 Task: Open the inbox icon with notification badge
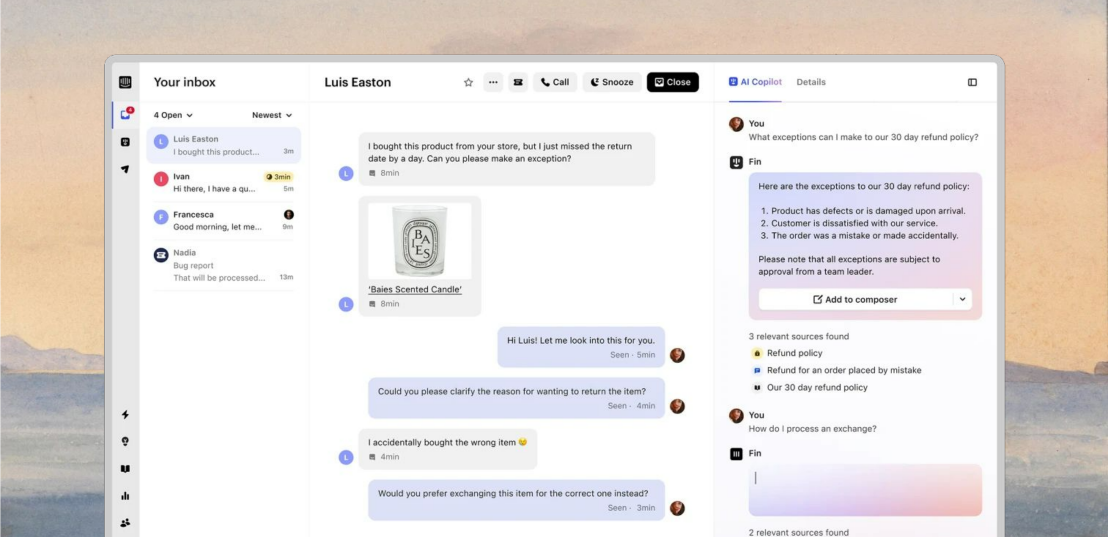click(x=125, y=115)
